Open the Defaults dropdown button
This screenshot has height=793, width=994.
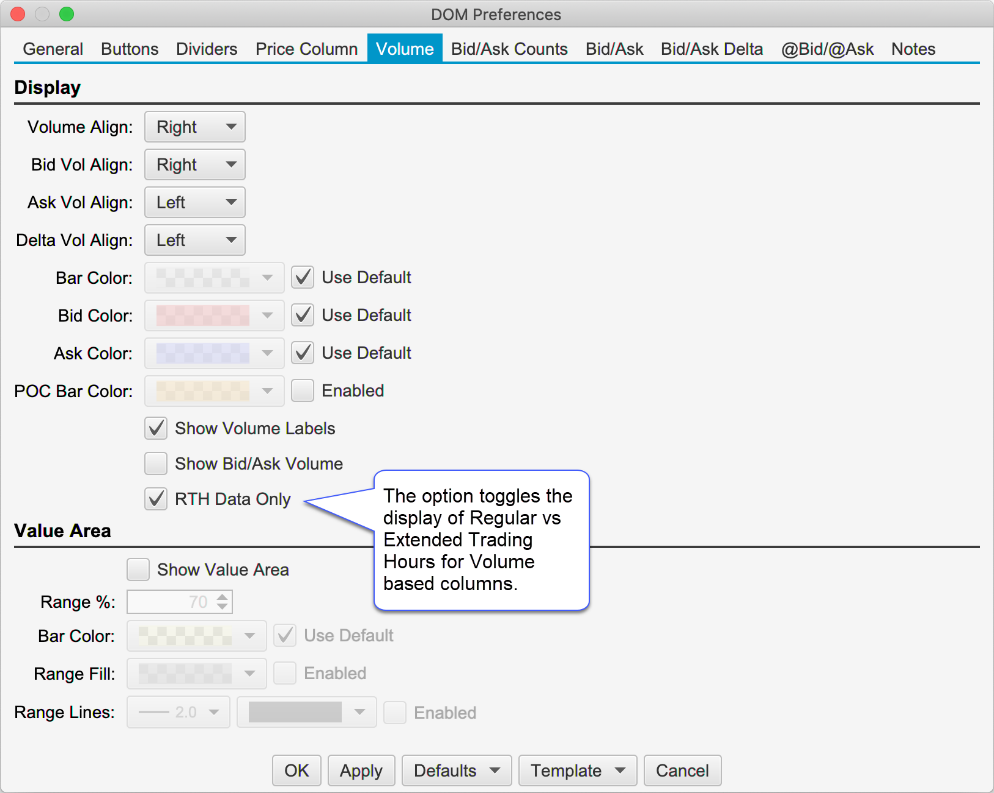click(456, 770)
